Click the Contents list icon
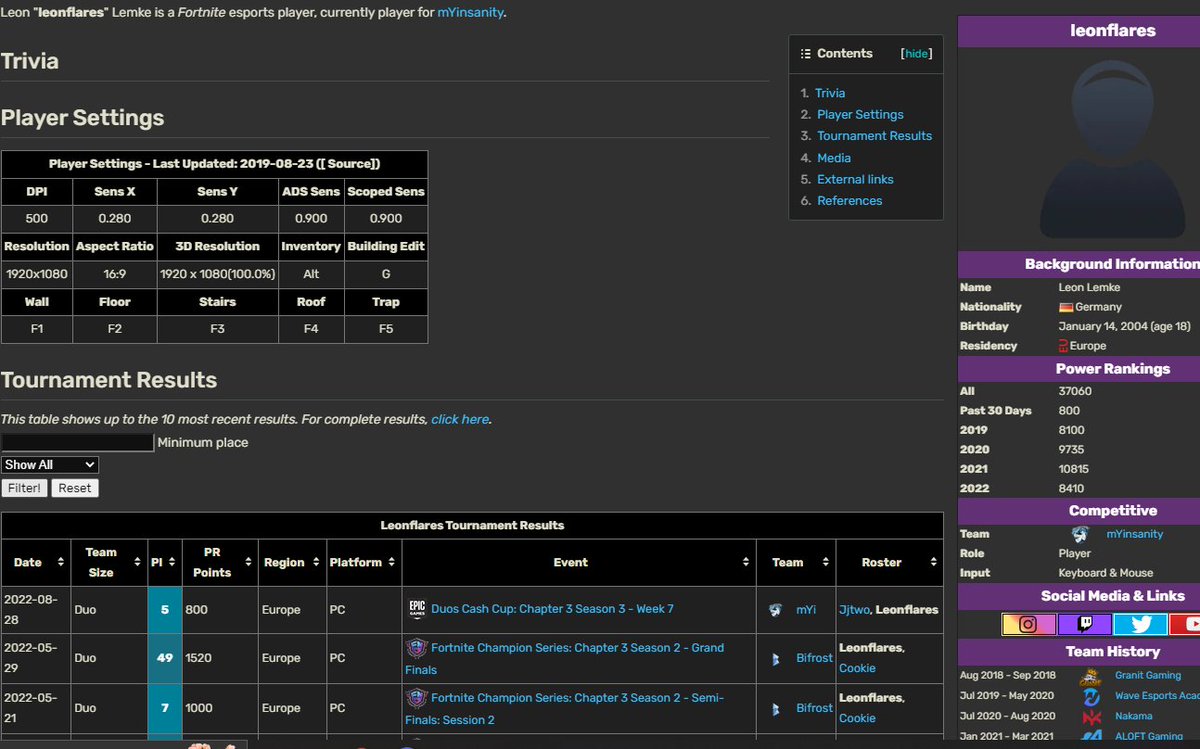1200x749 pixels. 804,54
